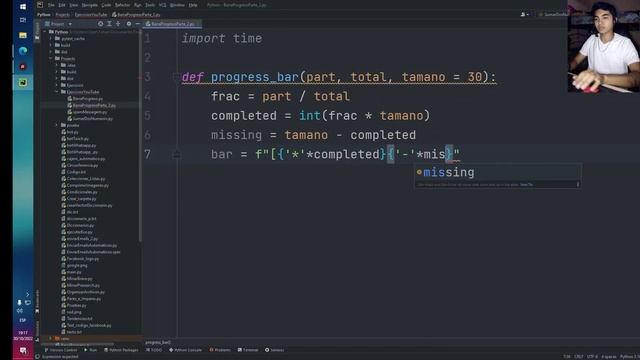This screenshot has width=640, height=360.
Task: Open the Run menu
Action: click(138, 5)
